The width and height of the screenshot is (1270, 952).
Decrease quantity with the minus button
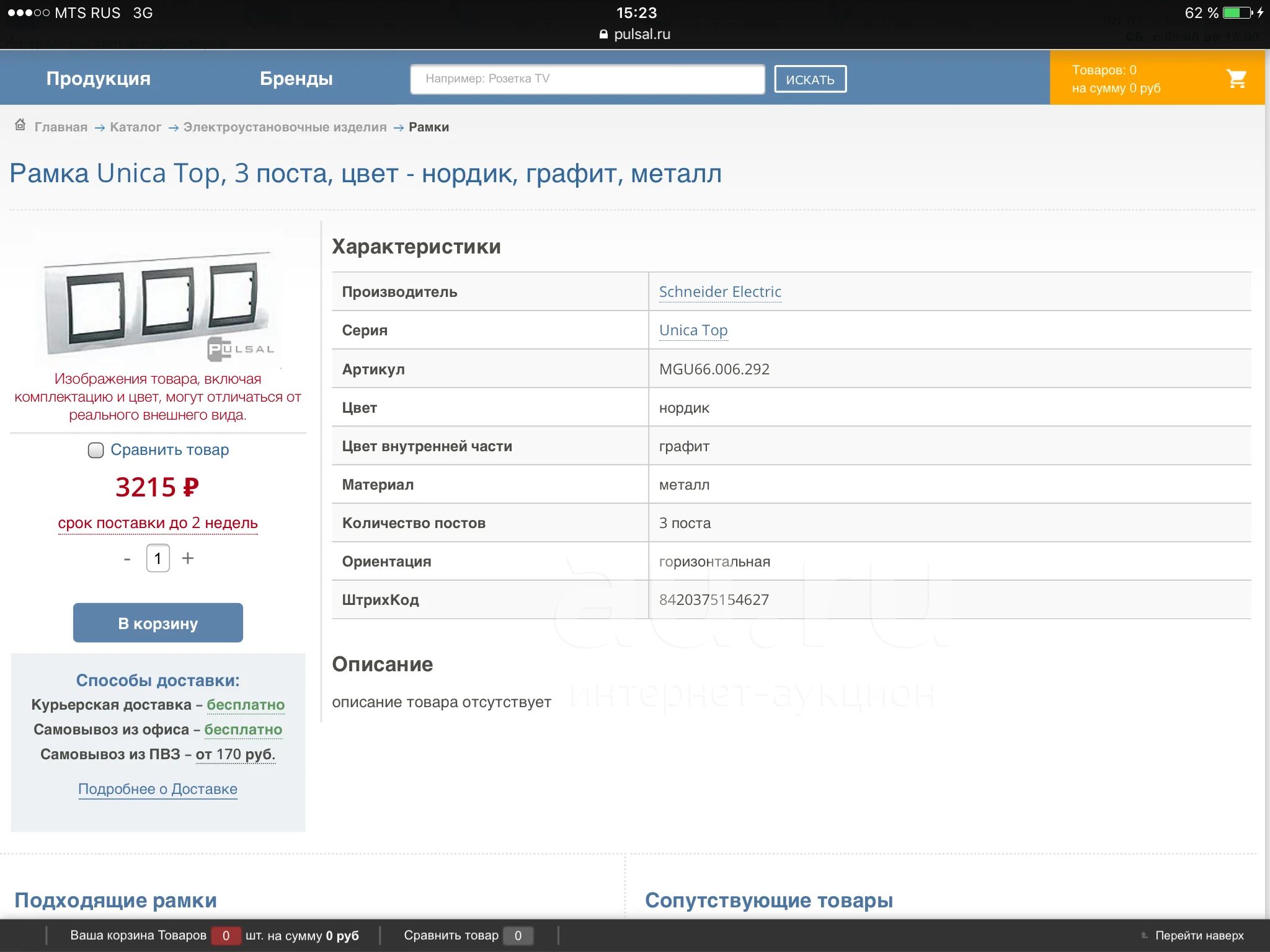(x=127, y=558)
